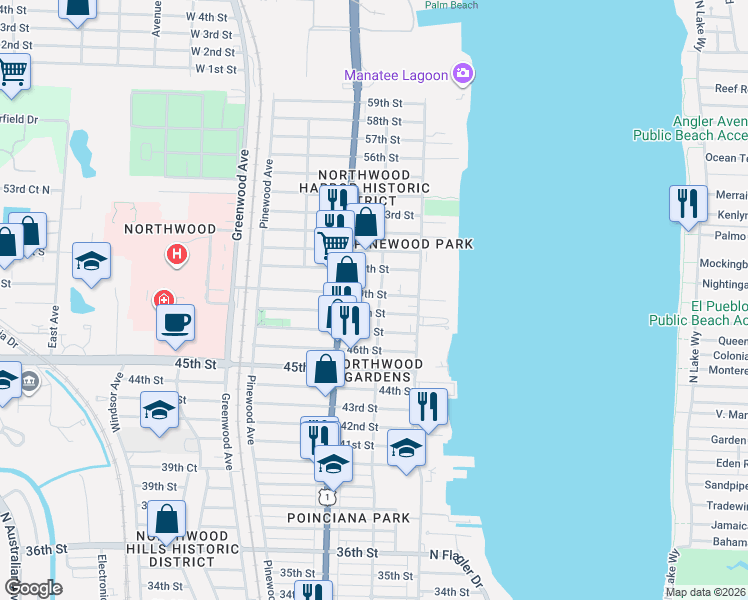Click the Map data ©2026 text
The height and width of the screenshot is (600, 748).
coord(705,592)
